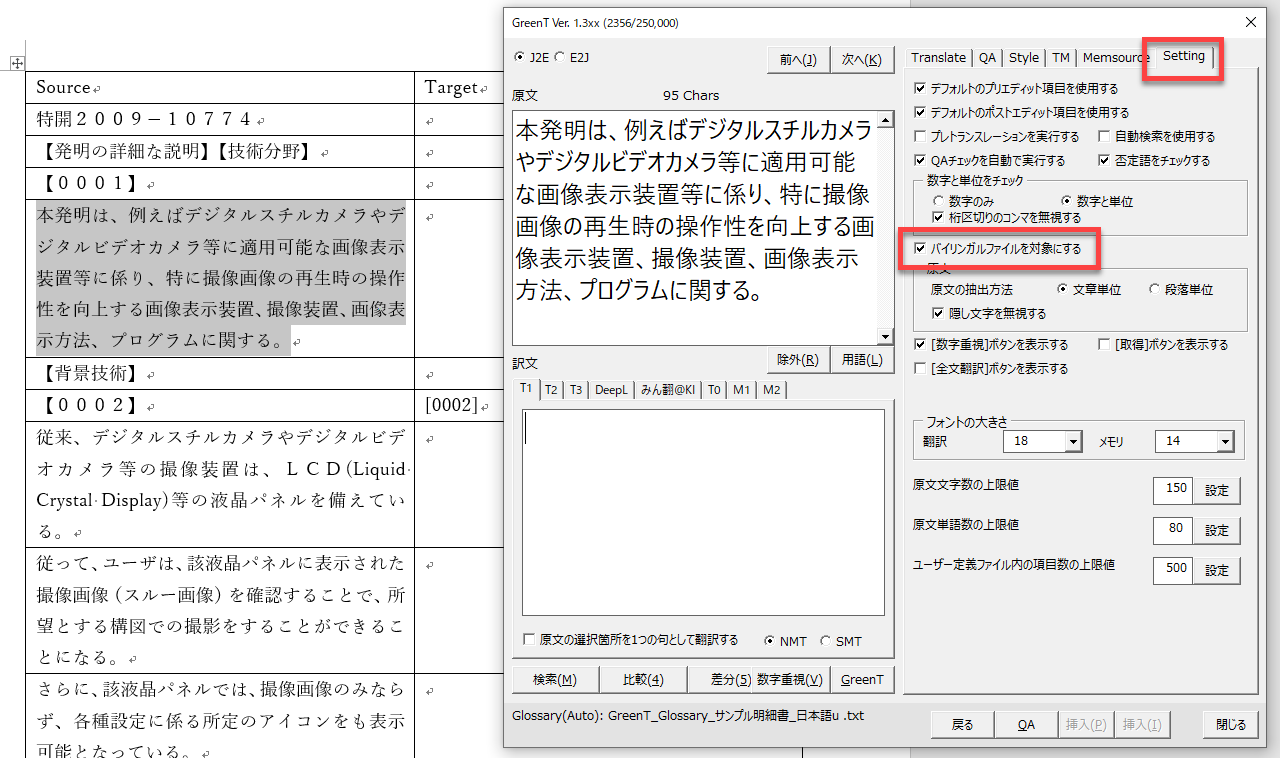
Task: Uncheck QAチェックを自動で実行する option
Action: (x=921, y=160)
